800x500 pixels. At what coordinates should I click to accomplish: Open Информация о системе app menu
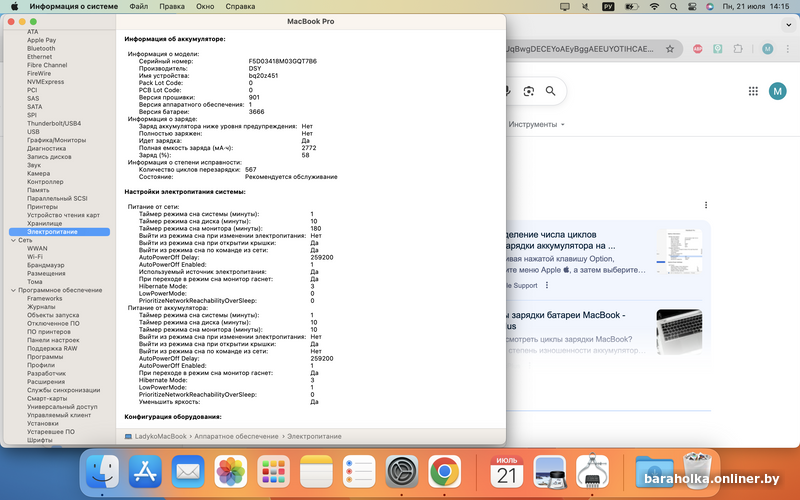(x=73, y=7)
